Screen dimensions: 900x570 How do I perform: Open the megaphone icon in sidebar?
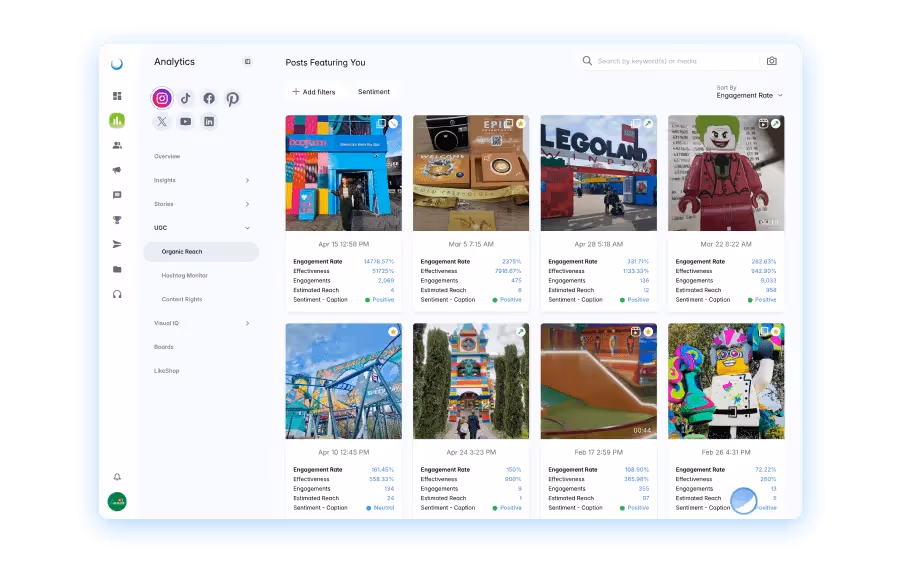[x=117, y=170]
